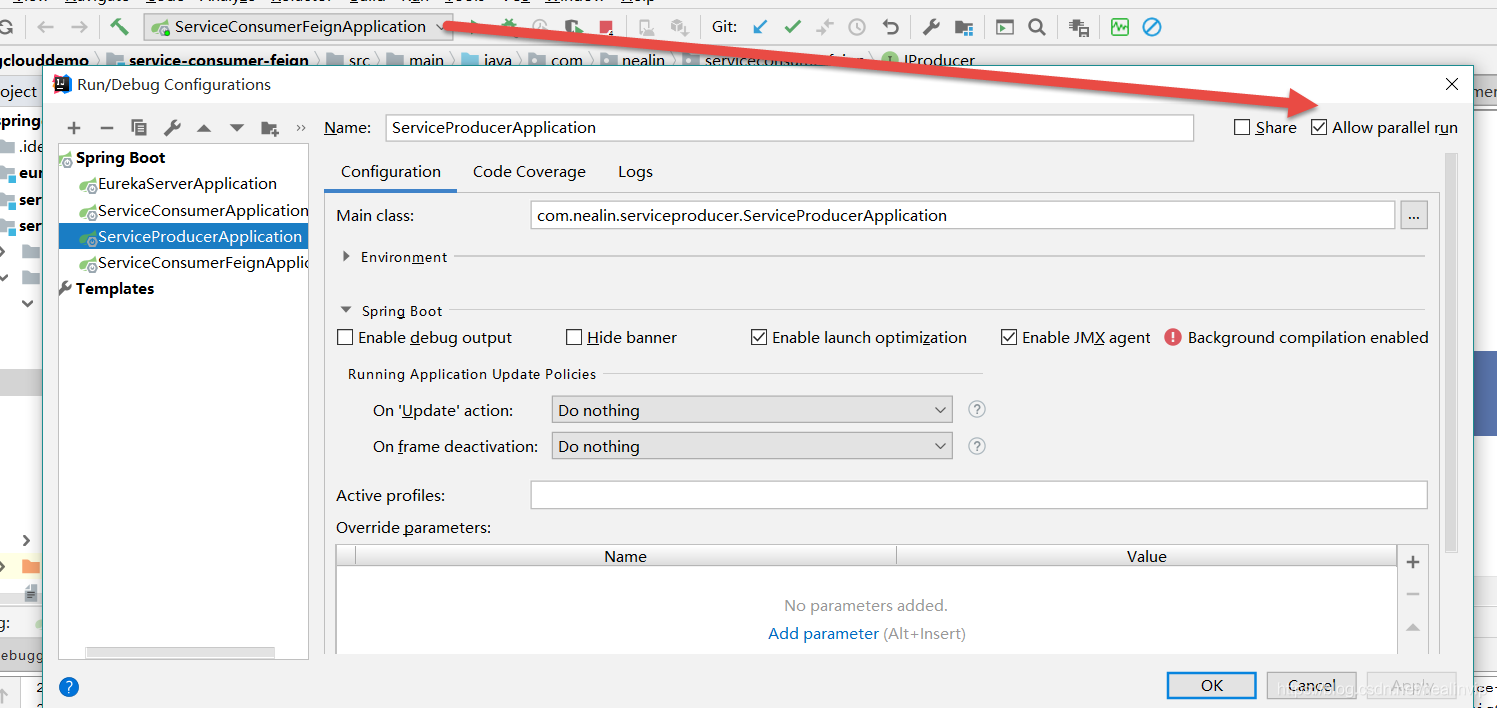Open On frame deactivation dropdown
This screenshot has width=1497, height=708.
pos(752,446)
